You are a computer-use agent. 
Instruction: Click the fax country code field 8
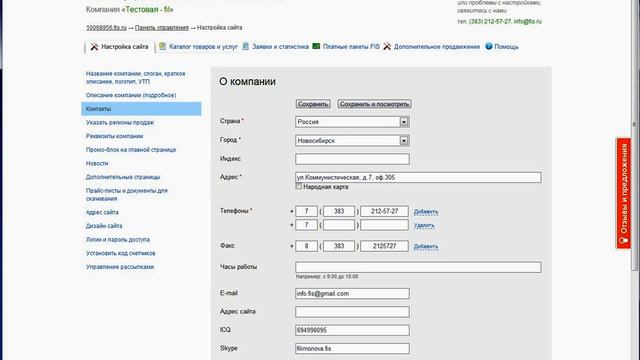[306, 246]
